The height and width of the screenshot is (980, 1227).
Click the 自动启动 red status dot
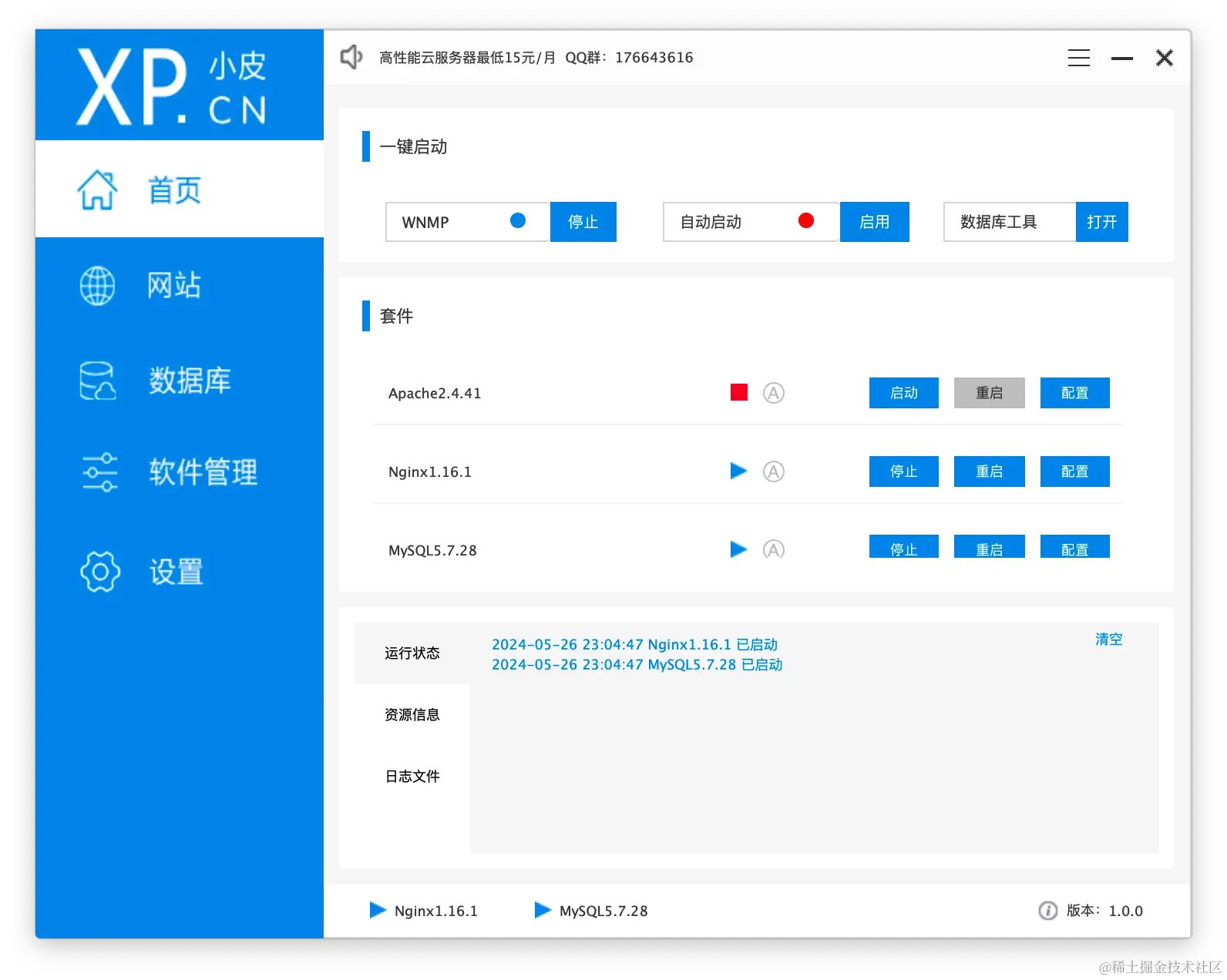pos(806,221)
